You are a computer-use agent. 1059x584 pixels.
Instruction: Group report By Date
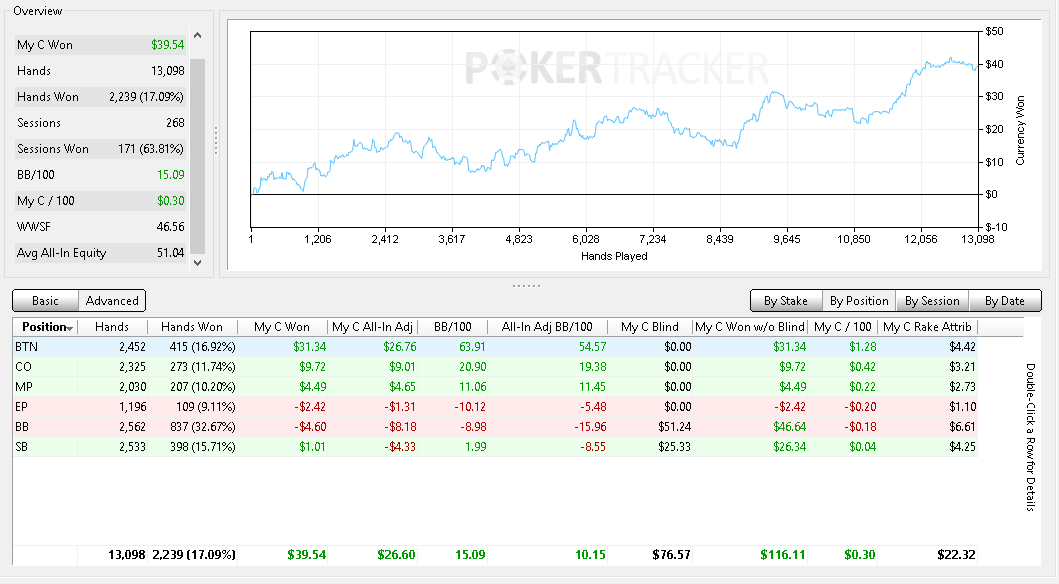(x=1005, y=300)
